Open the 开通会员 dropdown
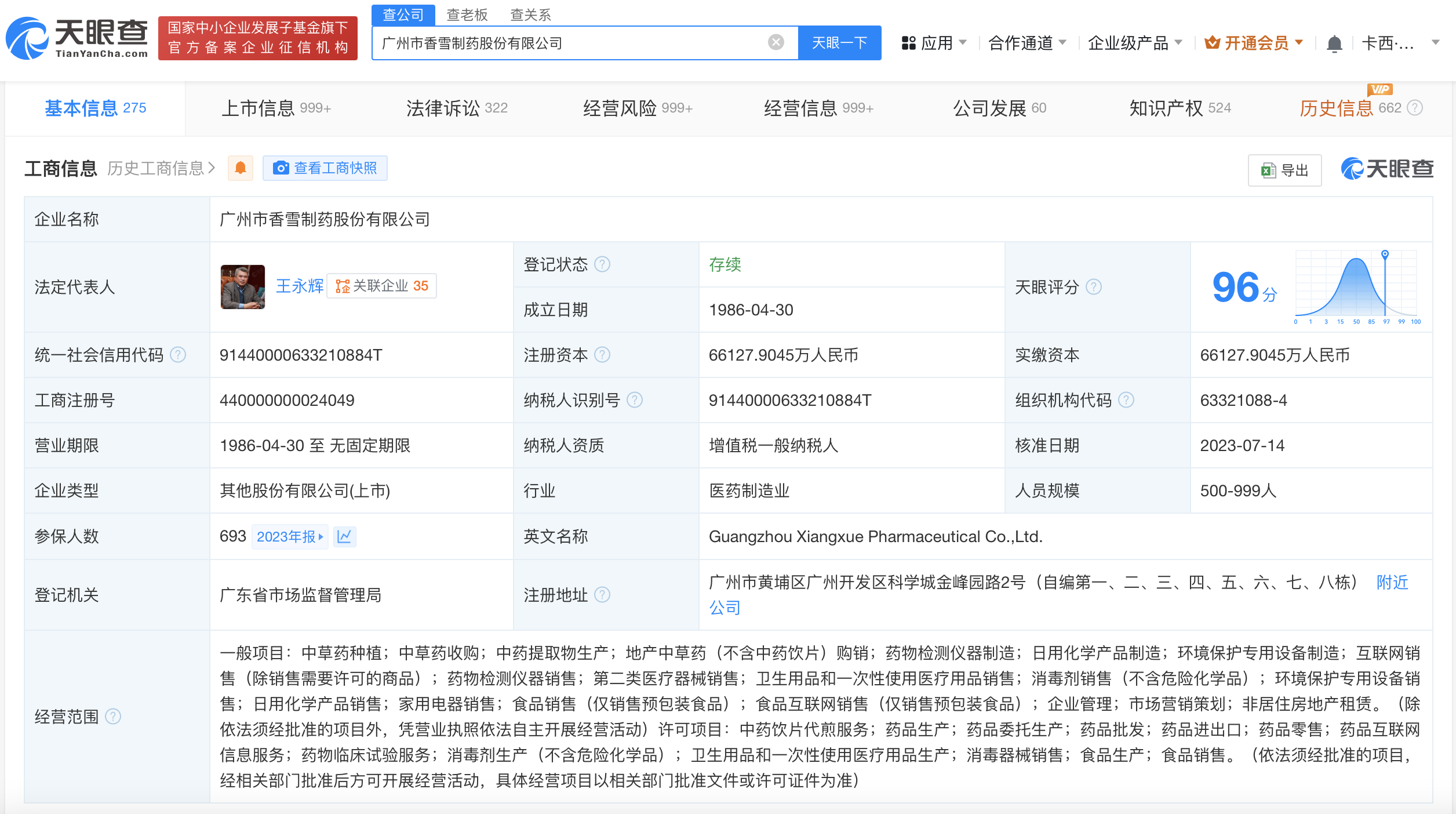 point(1254,43)
